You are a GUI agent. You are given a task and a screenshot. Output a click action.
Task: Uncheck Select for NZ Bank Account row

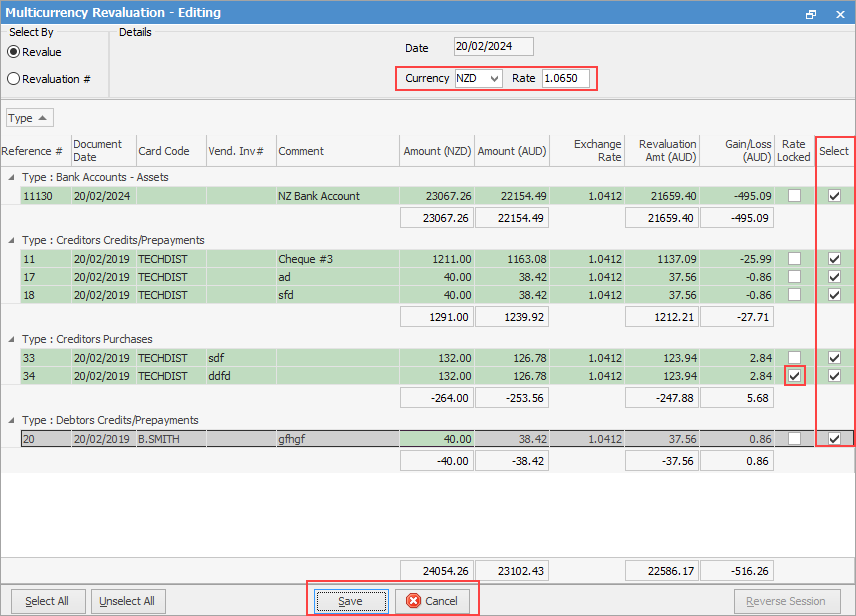(x=834, y=196)
